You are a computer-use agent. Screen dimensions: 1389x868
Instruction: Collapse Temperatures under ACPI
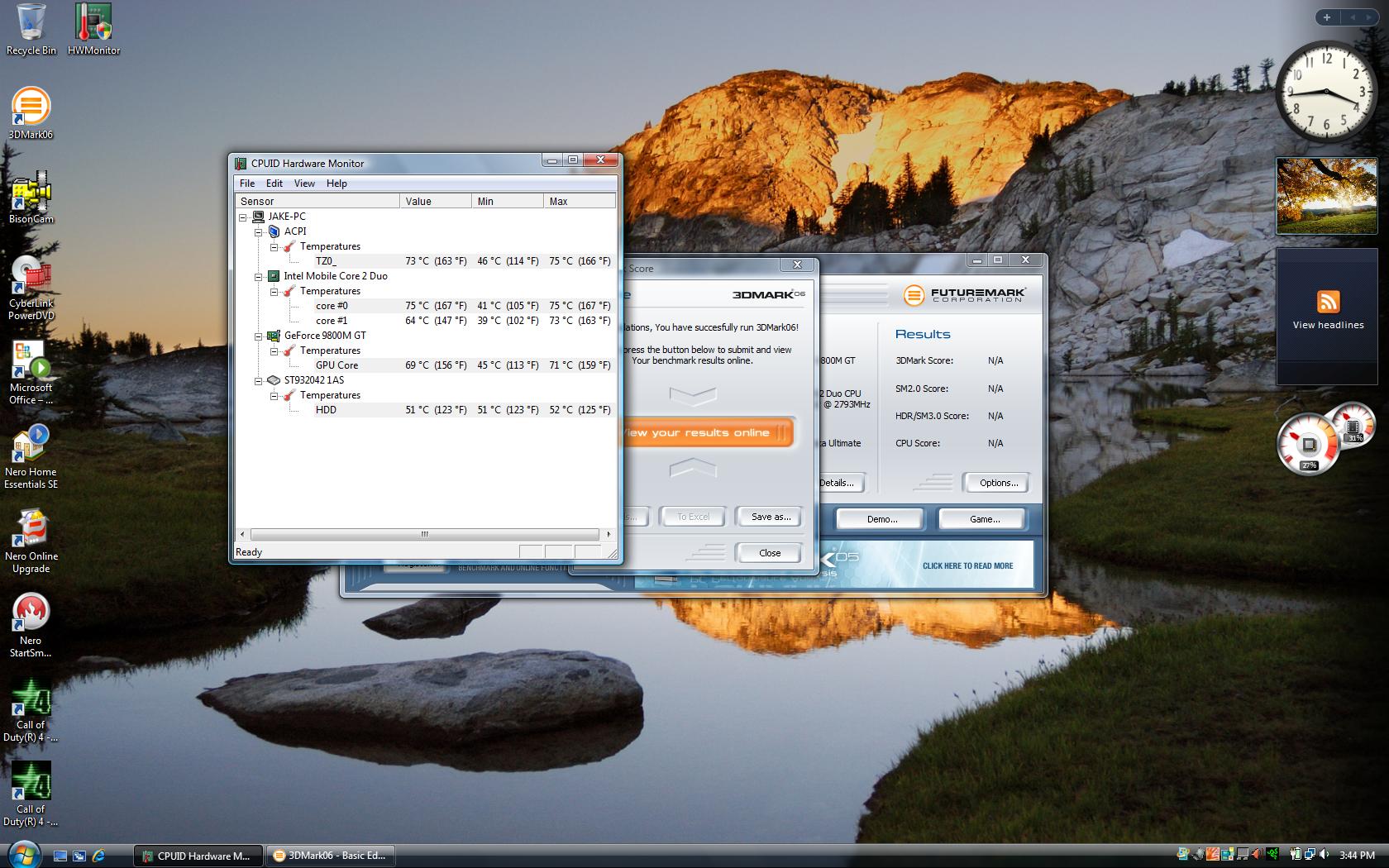click(x=274, y=247)
